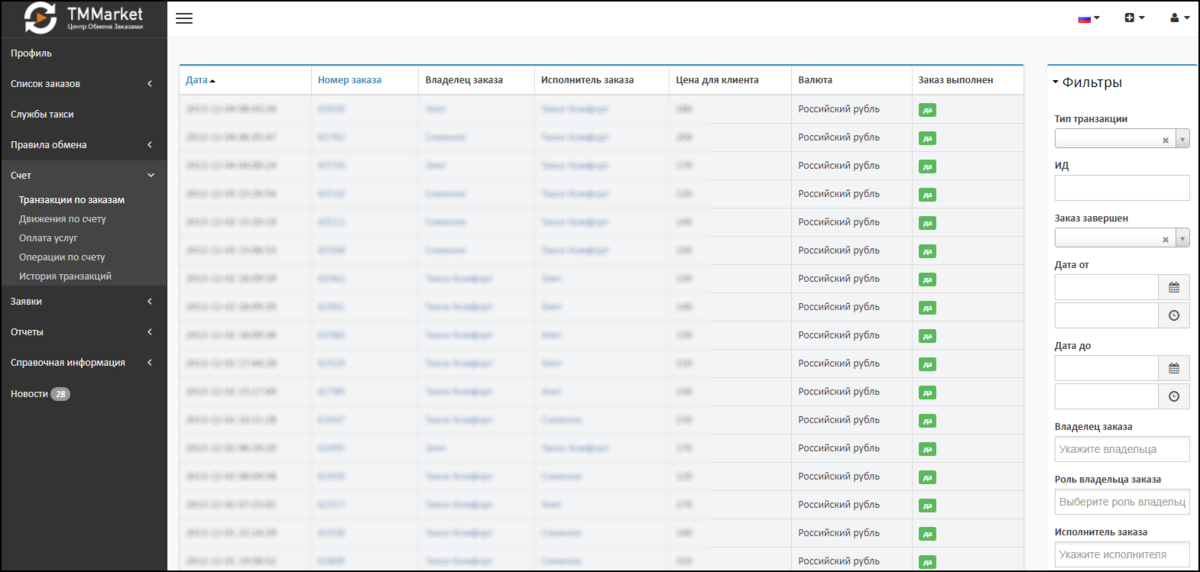Image resolution: width=1200 pixels, height=572 pixels.
Task: Clear the Тип транзакции selection
Action: [1165, 140]
